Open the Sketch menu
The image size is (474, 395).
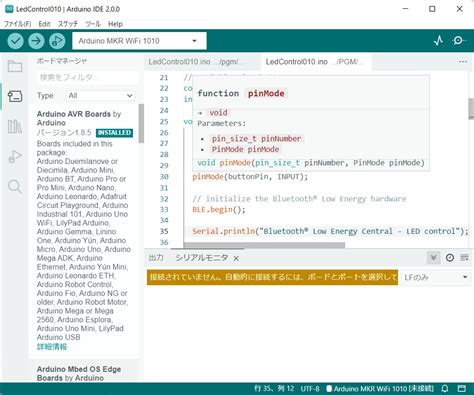click(68, 24)
